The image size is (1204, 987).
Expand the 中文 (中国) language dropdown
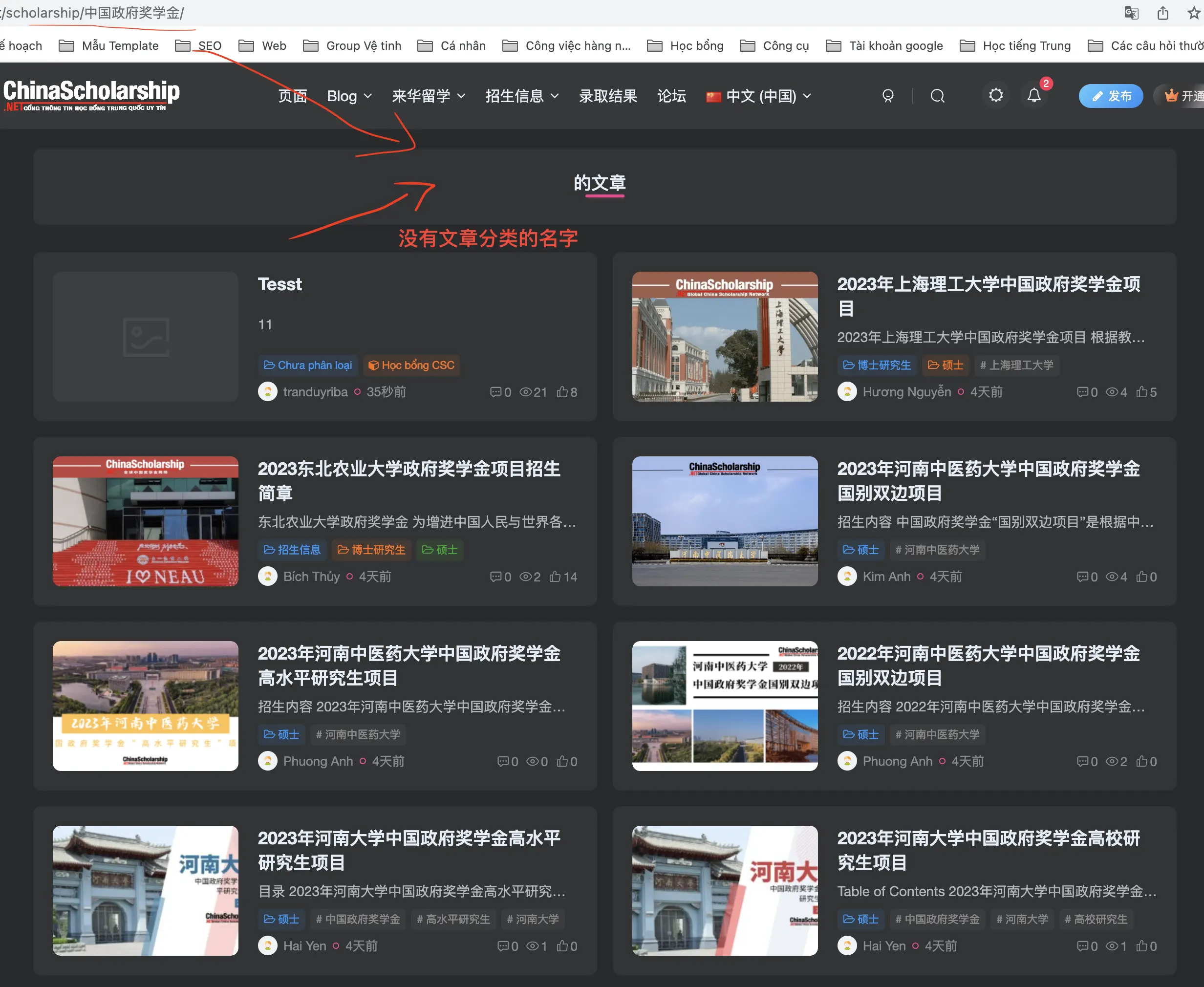(758, 96)
